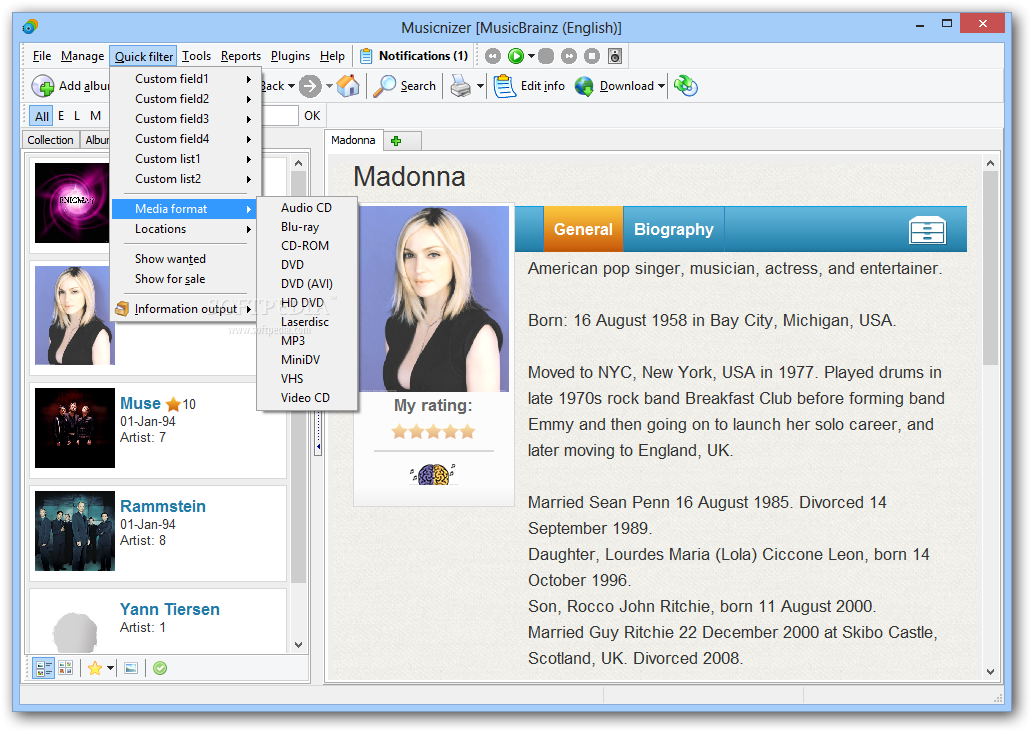Open the Yann Tiersen artist link

(x=170, y=610)
